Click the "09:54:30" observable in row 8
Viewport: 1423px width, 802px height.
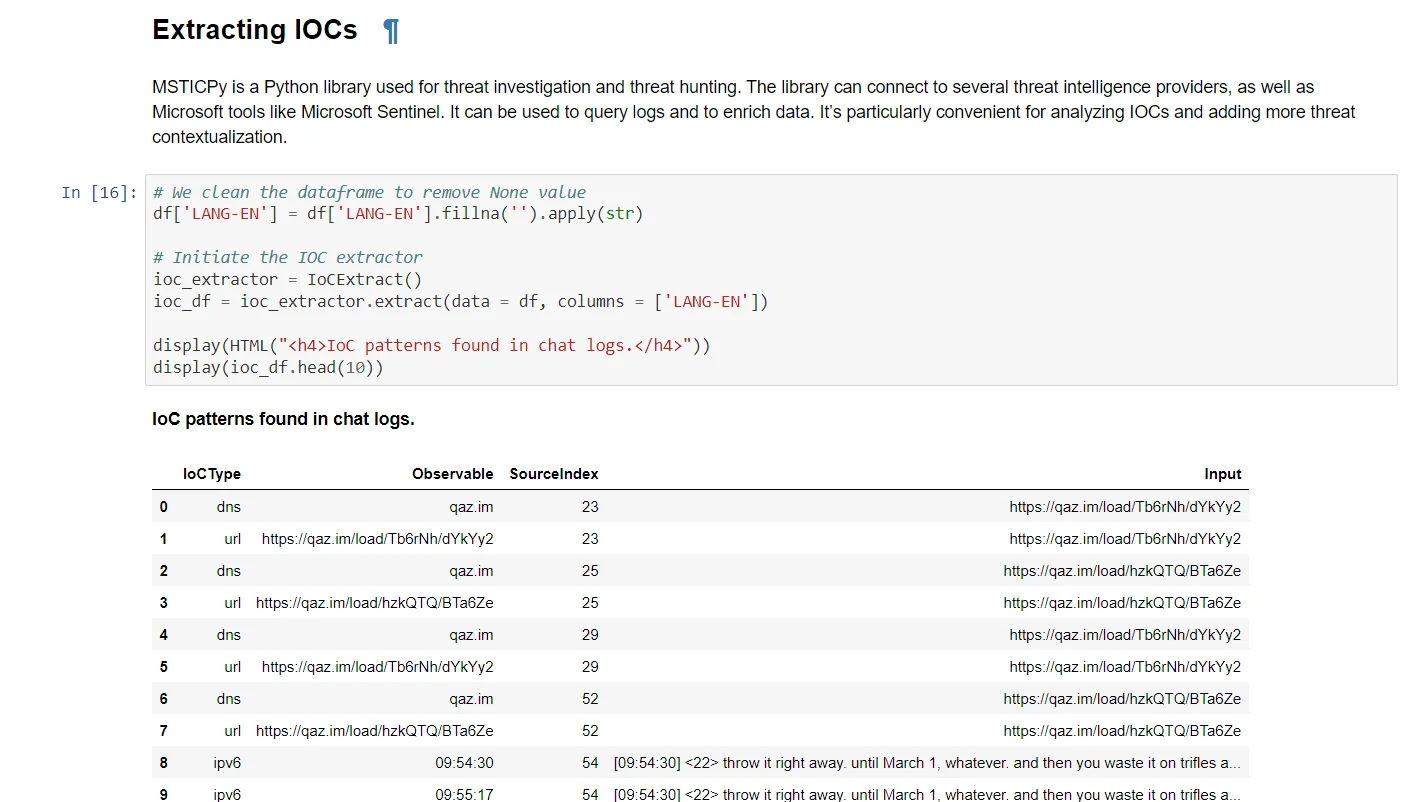[464, 763]
